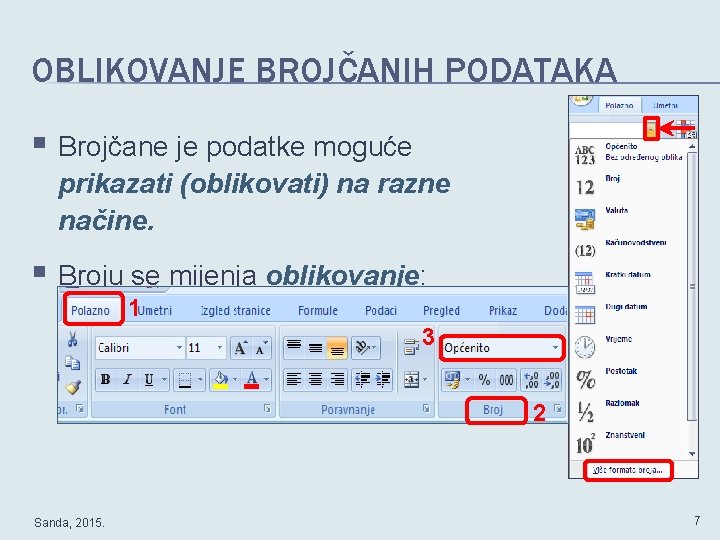Screen dimensions: 720x540
Task: Click Merge and Center icon
Action: 411,380
